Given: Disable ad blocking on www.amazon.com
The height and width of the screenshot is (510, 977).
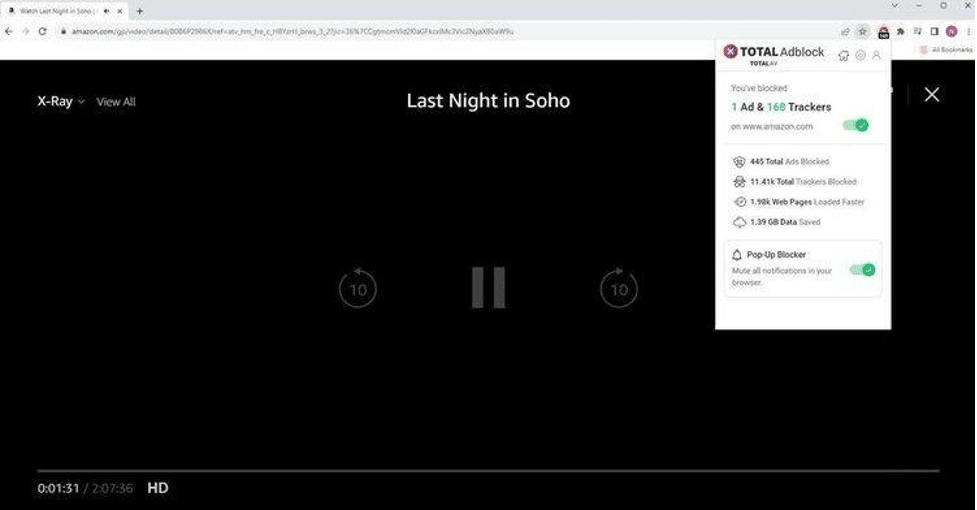Looking at the screenshot, I should pyautogui.click(x=855, y=125).
